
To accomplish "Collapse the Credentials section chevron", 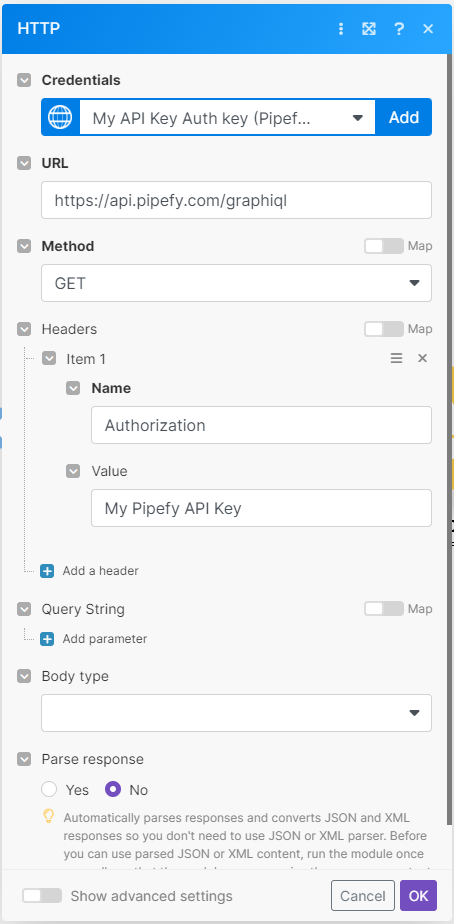I will click(x=24, y=80).
